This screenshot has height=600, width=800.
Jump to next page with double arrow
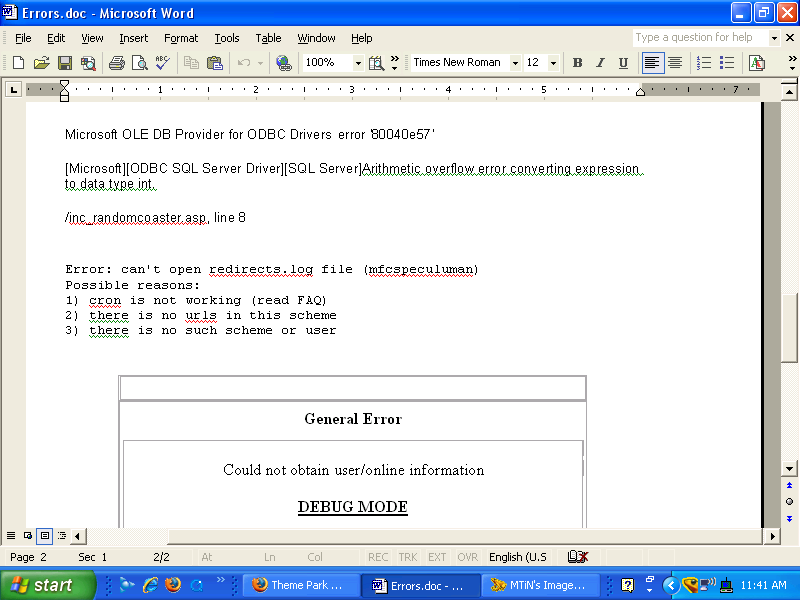tap(789, 519)
